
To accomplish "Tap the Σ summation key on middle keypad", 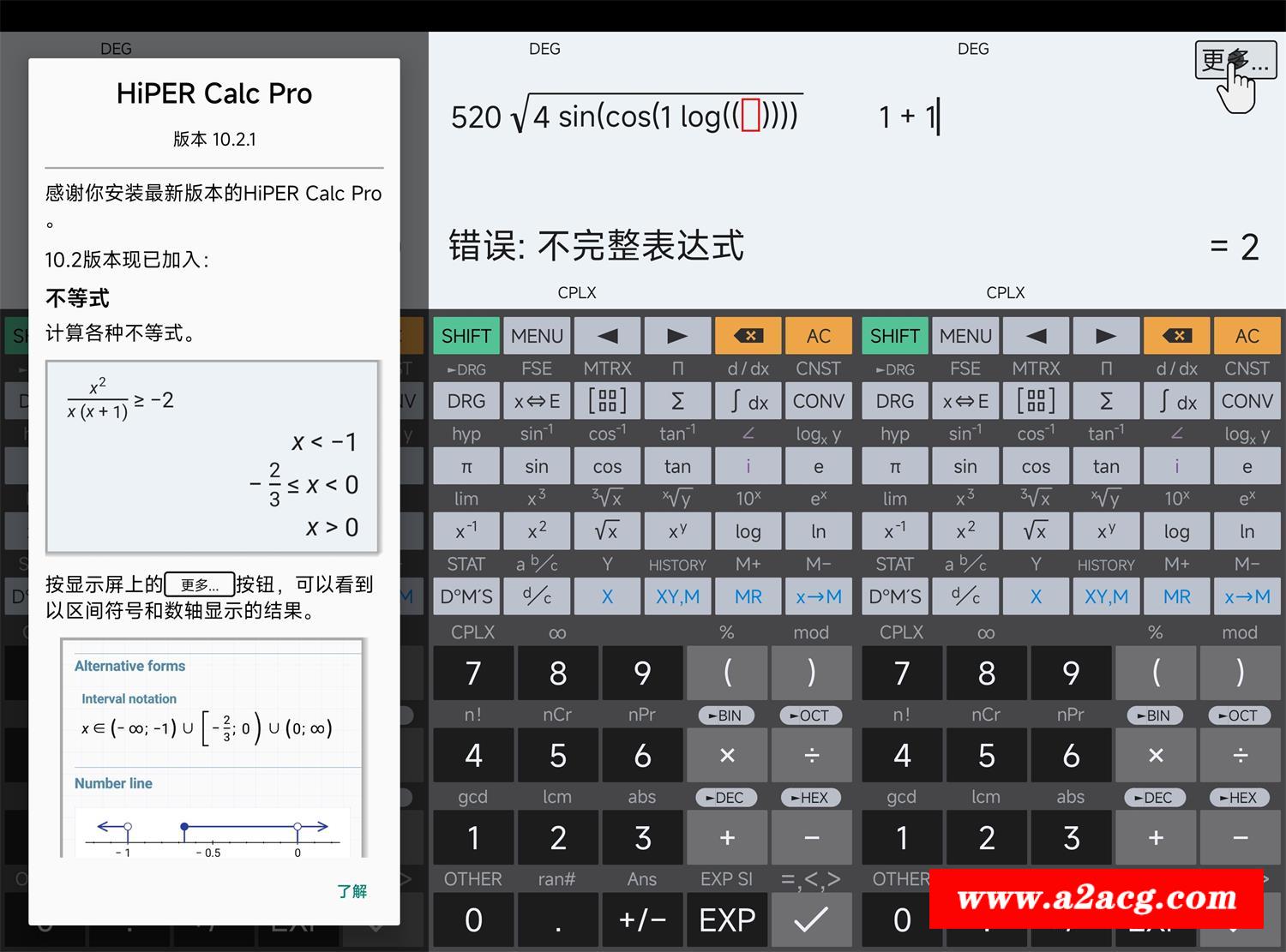I will click(677, 401).
